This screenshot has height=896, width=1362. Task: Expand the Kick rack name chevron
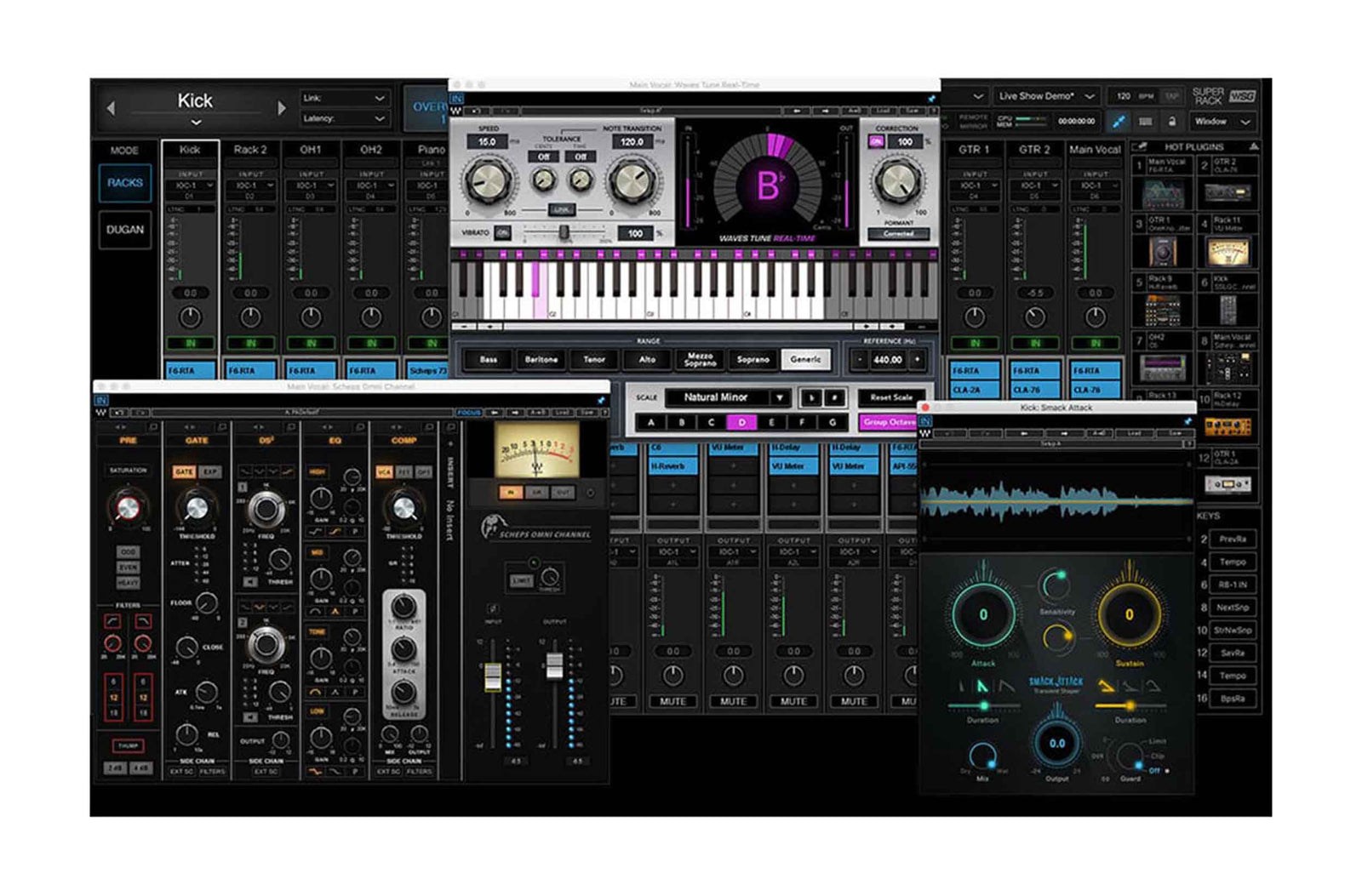pos(196,123)
